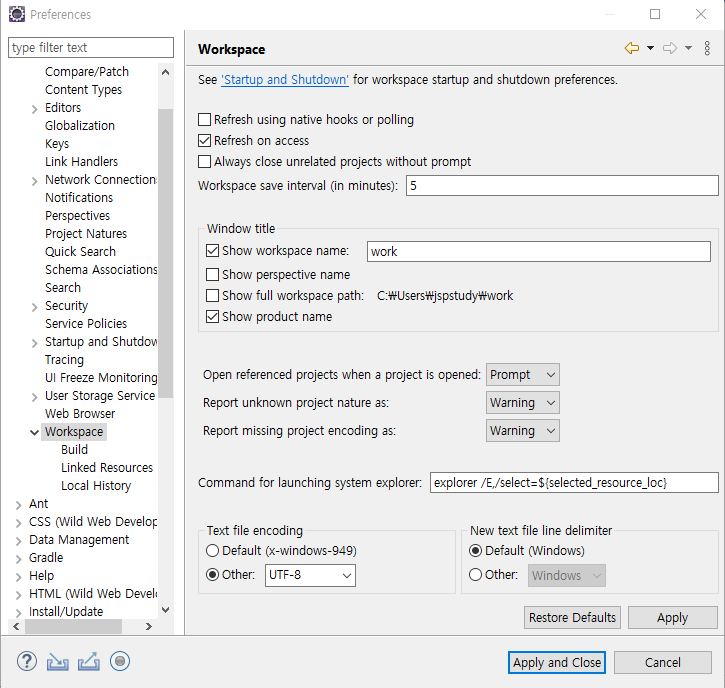Check Always close unrelated projects without prompt
This screenshot has height=688, width=725.
click(x=204, y=162)
